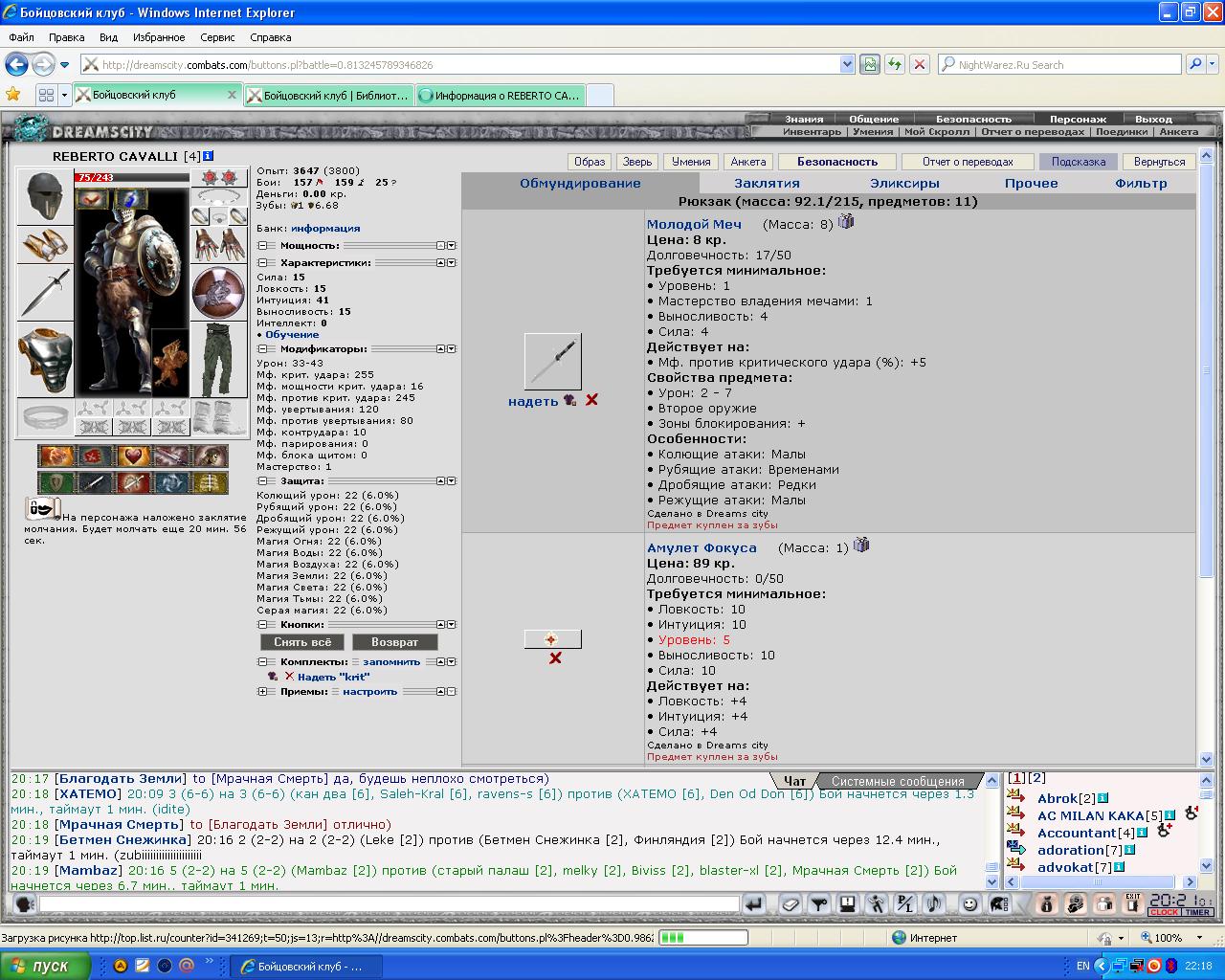Click the equipped round shield slot
The image size is (1225, 980).
pos(219,293)
